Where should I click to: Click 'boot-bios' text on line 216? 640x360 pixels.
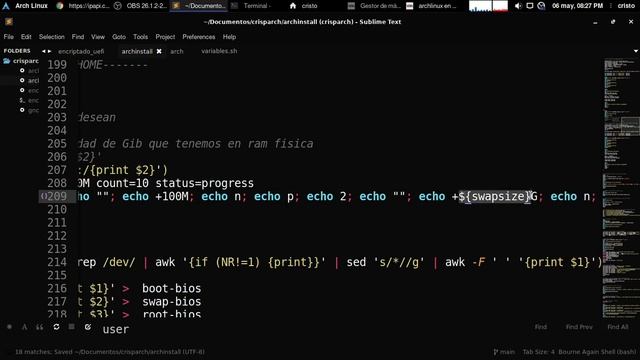171,289
